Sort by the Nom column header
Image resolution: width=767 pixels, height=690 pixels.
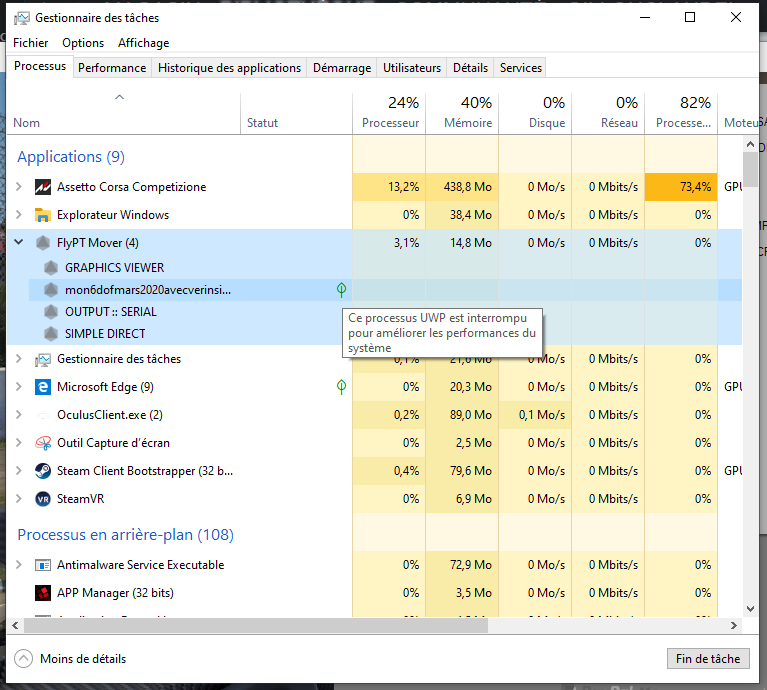click(124, 113)
